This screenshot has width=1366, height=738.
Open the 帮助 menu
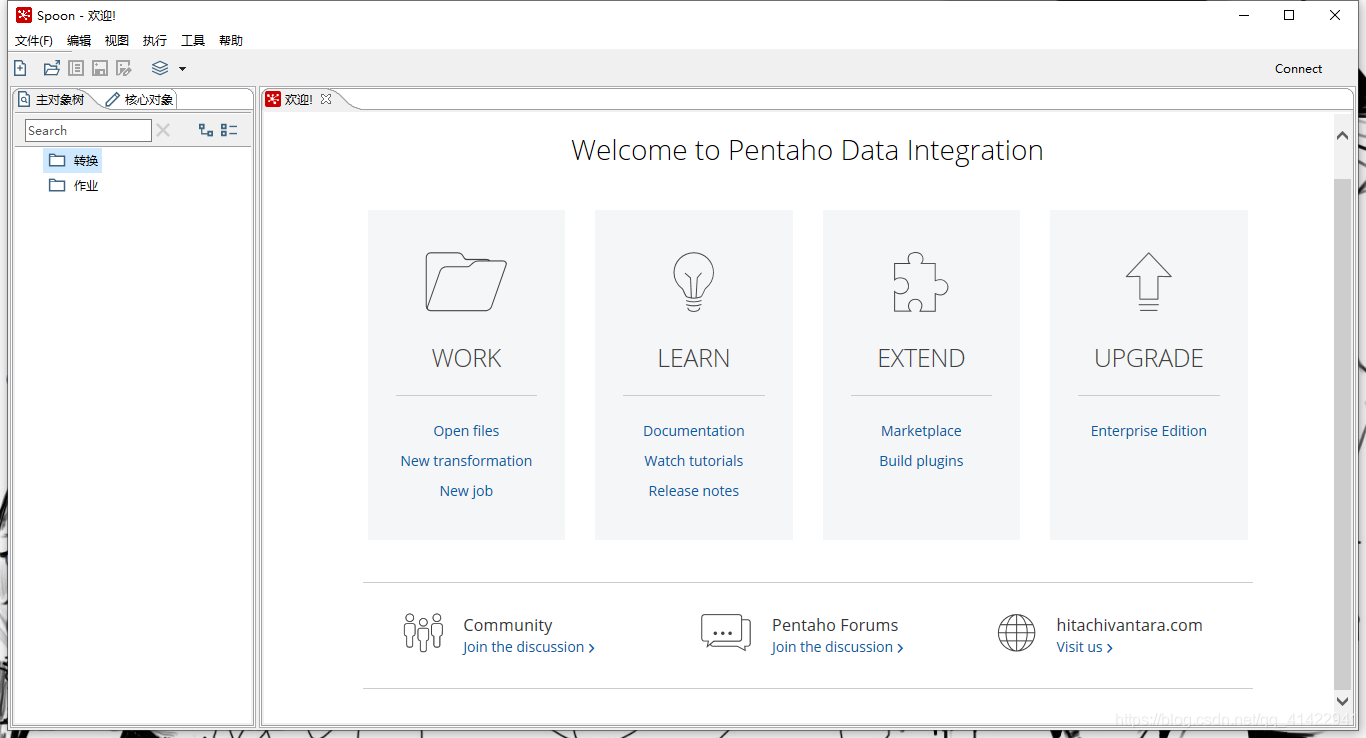tap(231, 41)
